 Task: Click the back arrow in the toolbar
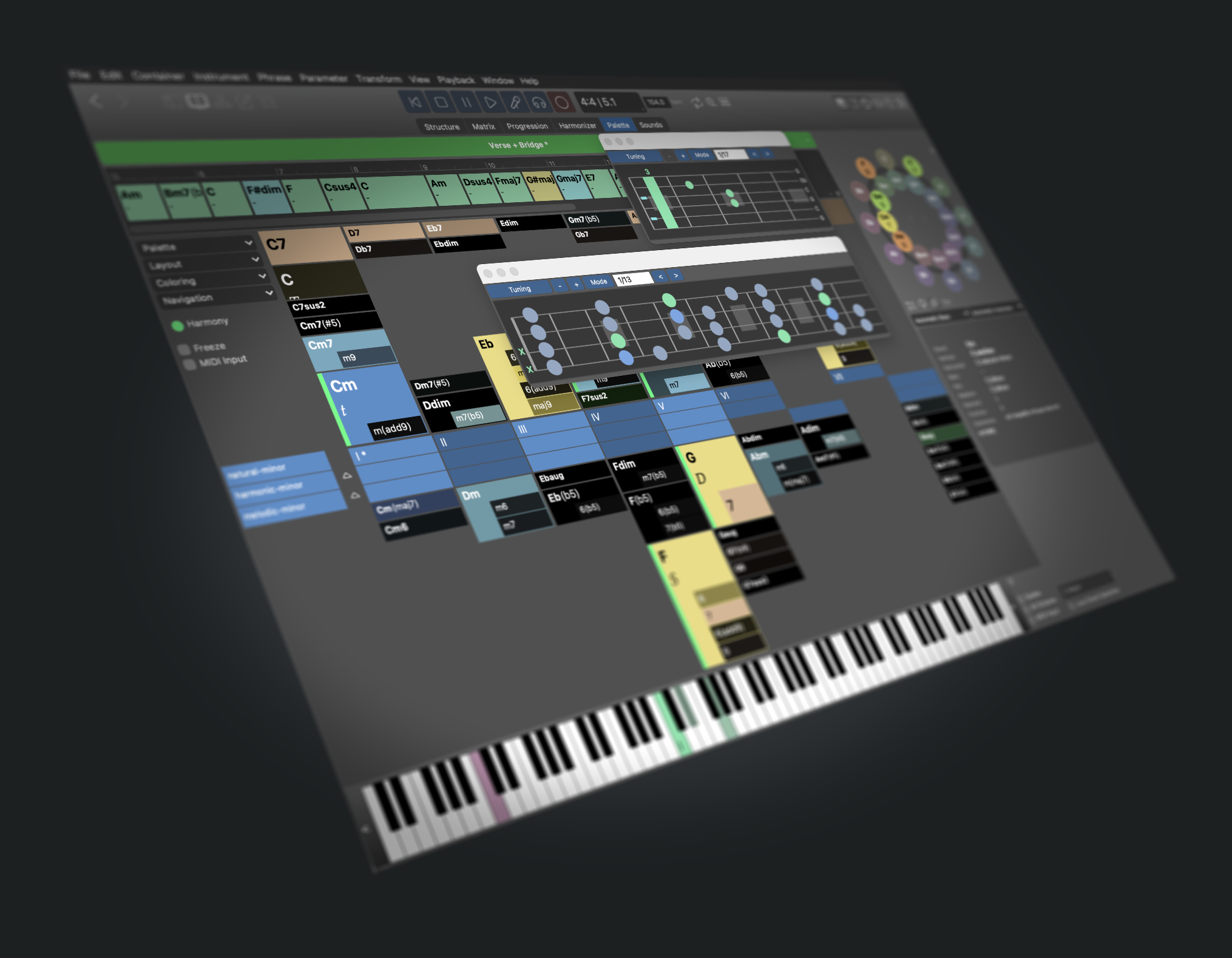[x=96, y=101]
